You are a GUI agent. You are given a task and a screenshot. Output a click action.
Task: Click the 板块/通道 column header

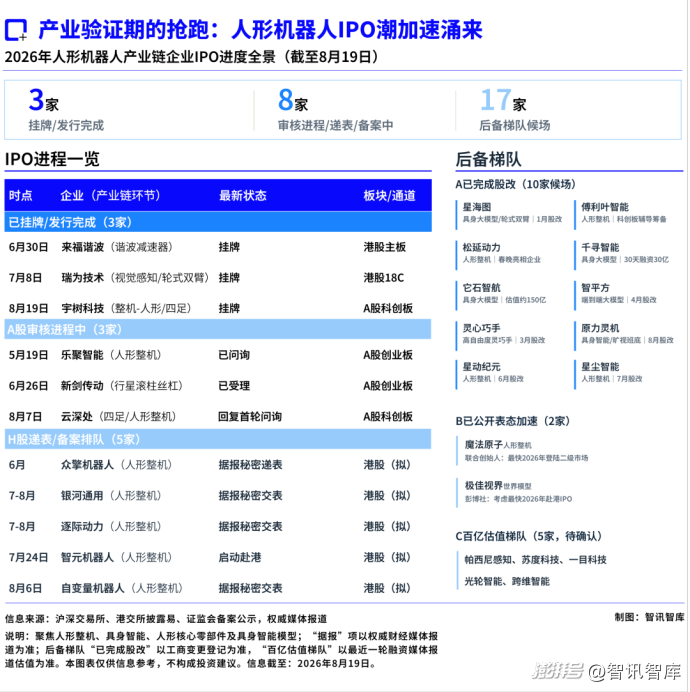389,196
